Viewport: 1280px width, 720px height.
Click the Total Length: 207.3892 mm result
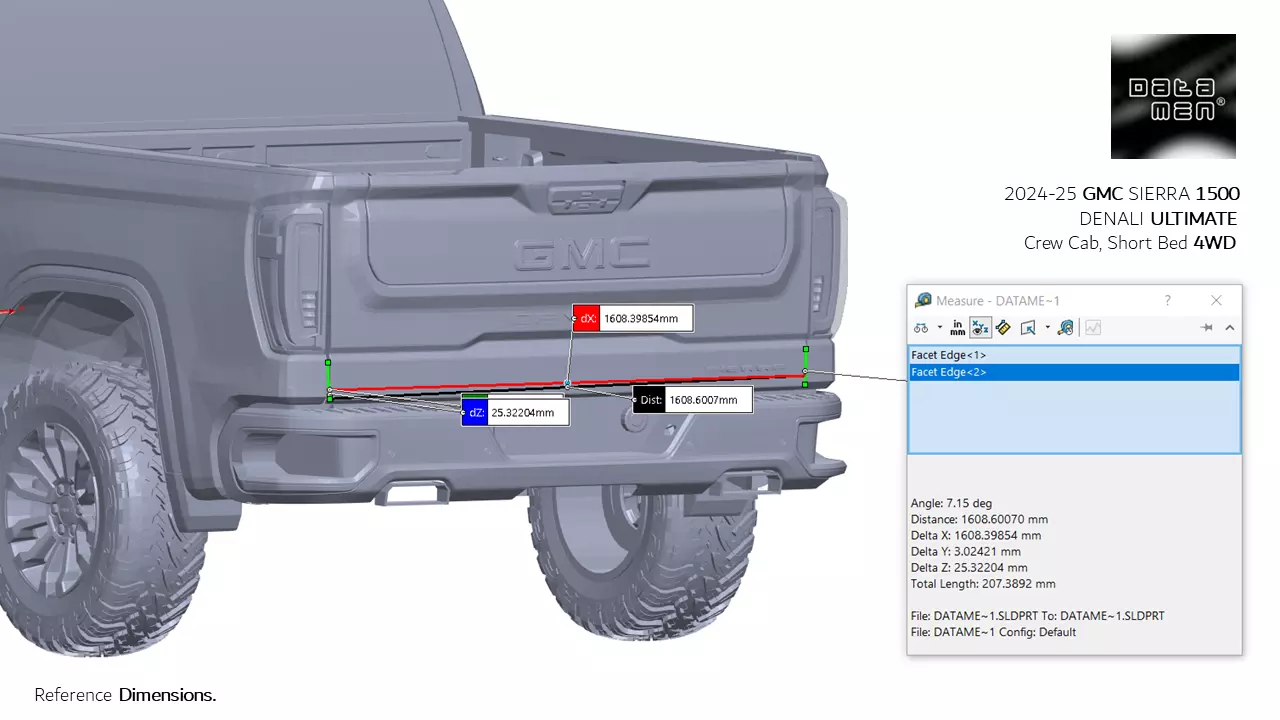pyautogui.click(x=983, y=583)
